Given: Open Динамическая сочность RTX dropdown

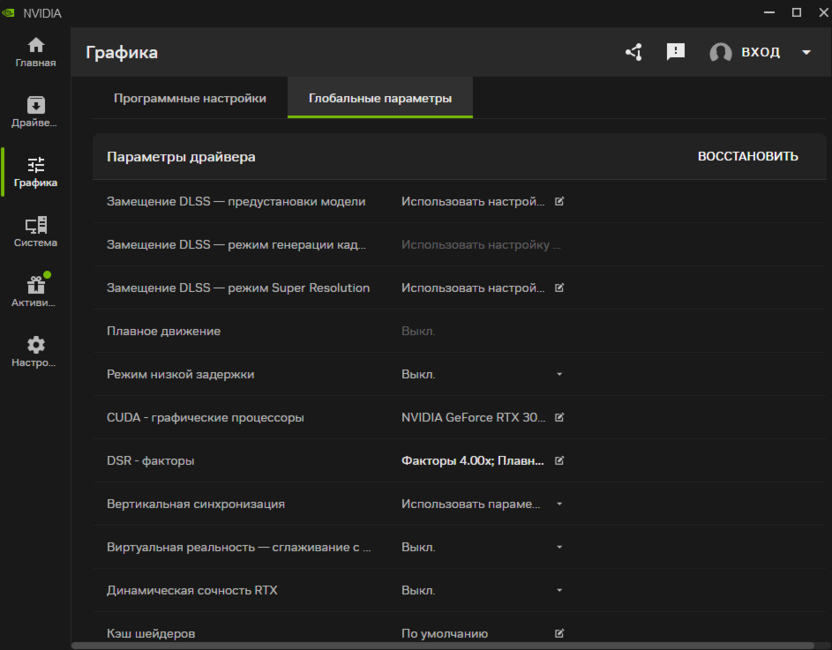Looking at the screenshot, I should 559,590.
